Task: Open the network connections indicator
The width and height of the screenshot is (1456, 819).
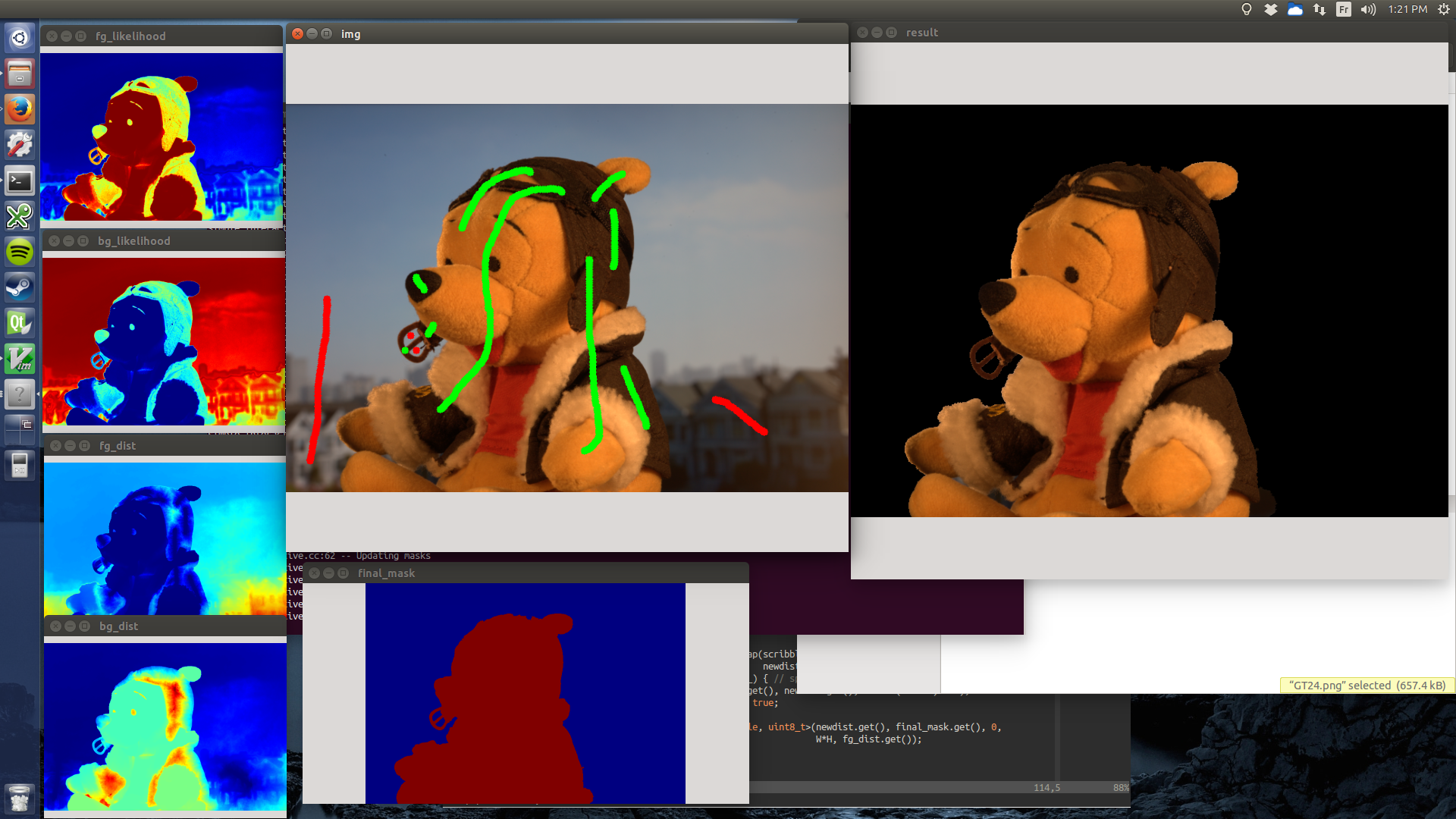Action: click(1319, 9)
